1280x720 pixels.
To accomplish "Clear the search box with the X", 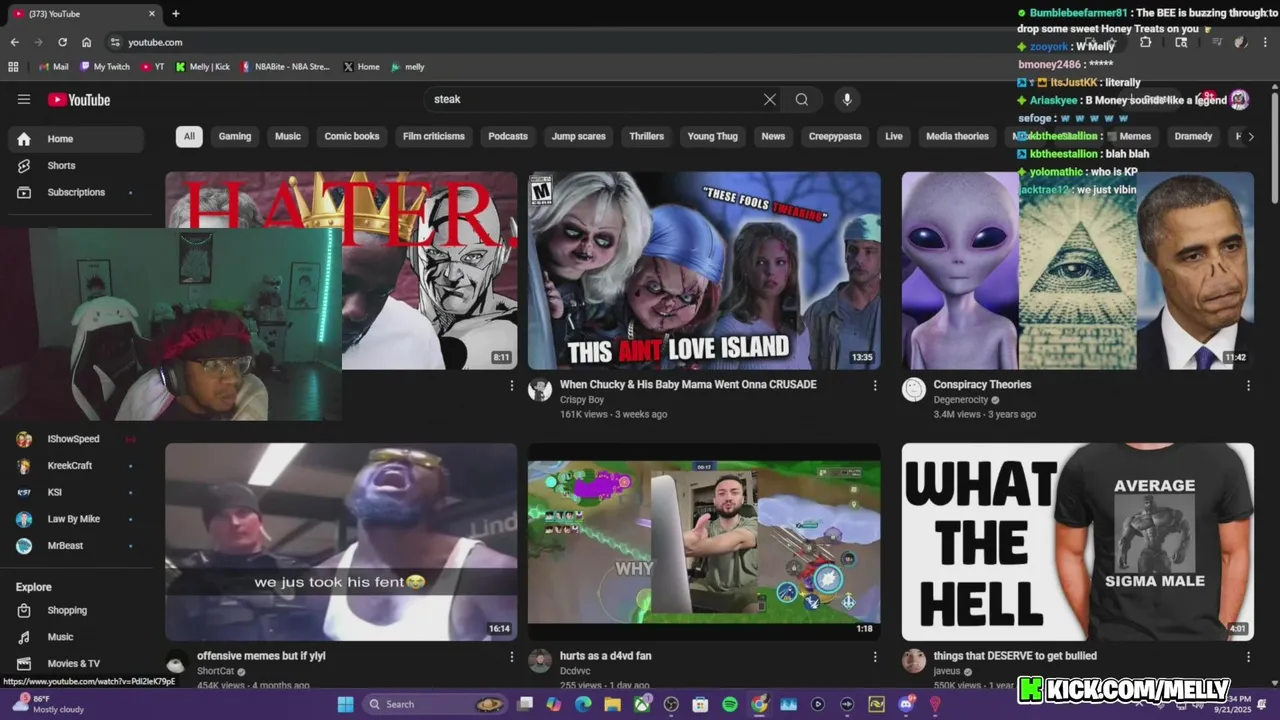I will coord(770,99).
